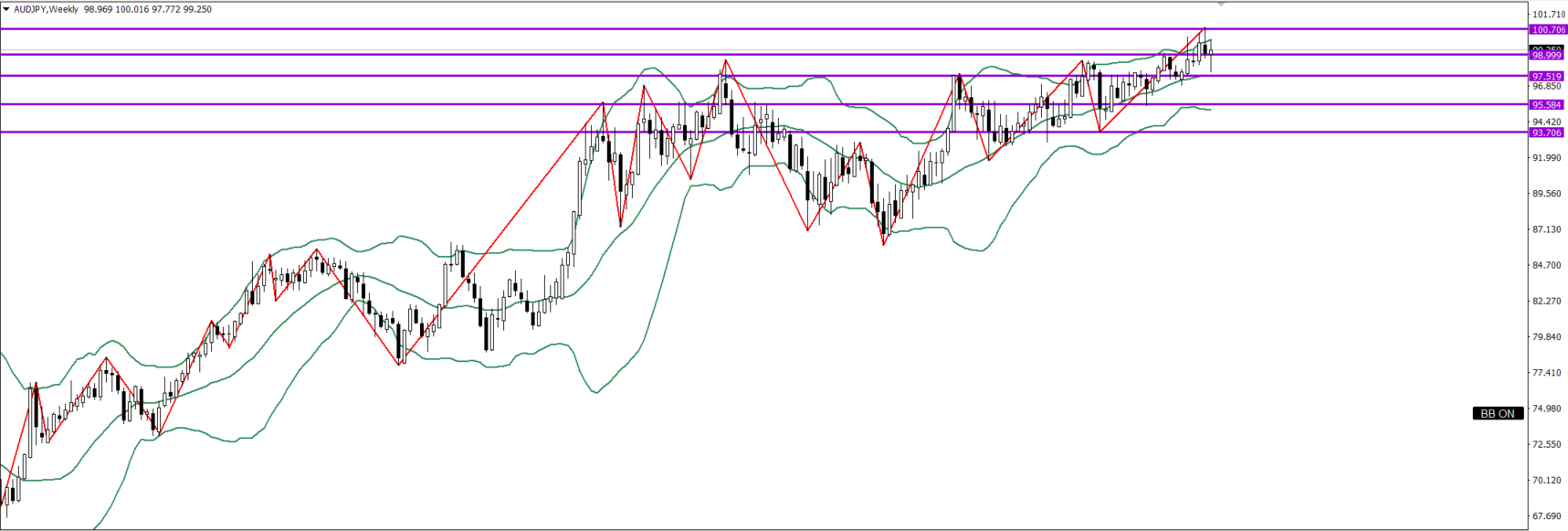Image resolution: width=1568 pixels, height=531 pixels.
Task: Click the AUDJPY,Weekly chart title text
Action: click(46, 9)
